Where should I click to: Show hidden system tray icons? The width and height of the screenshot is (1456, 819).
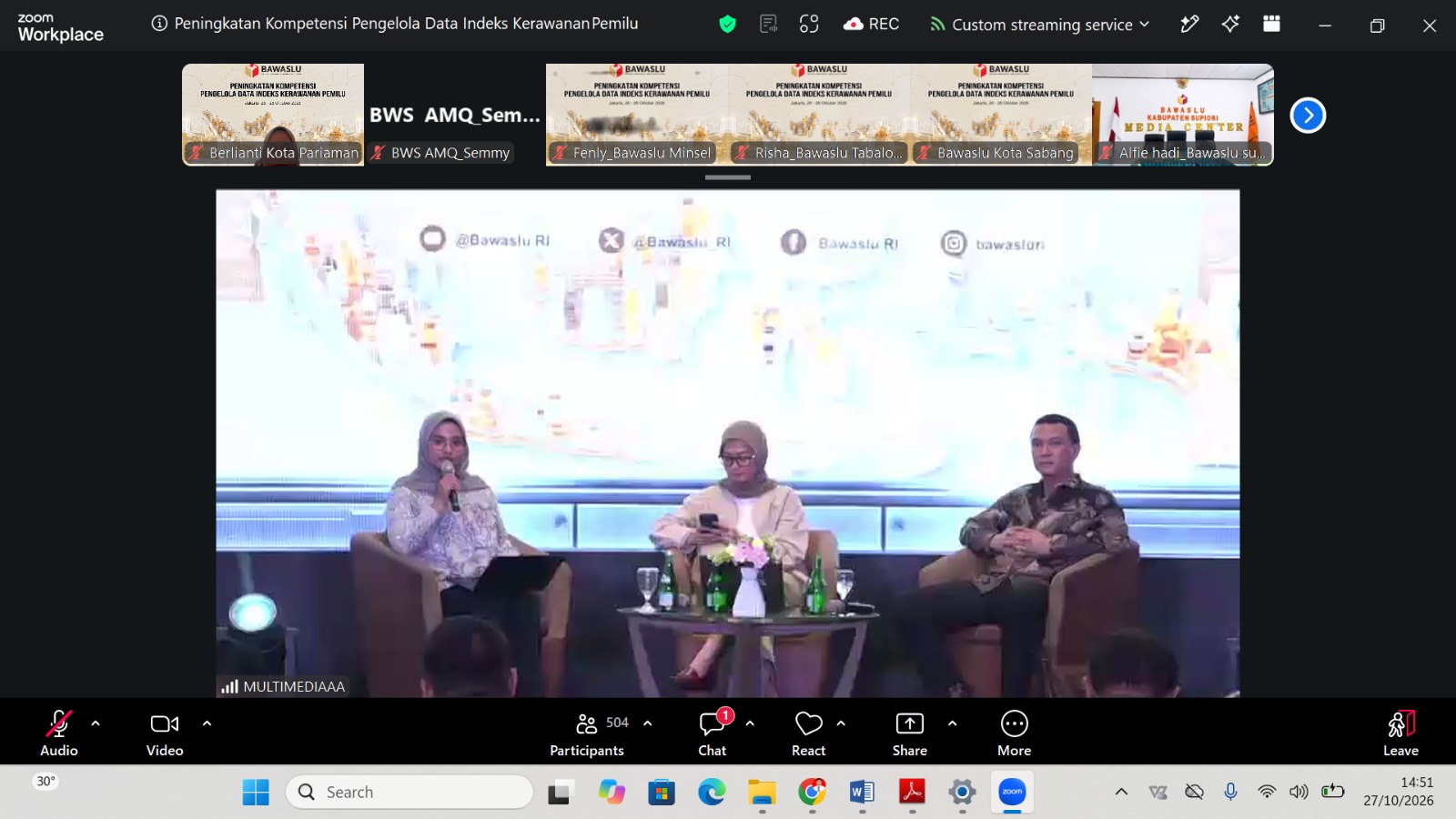tap(1121, 792)
